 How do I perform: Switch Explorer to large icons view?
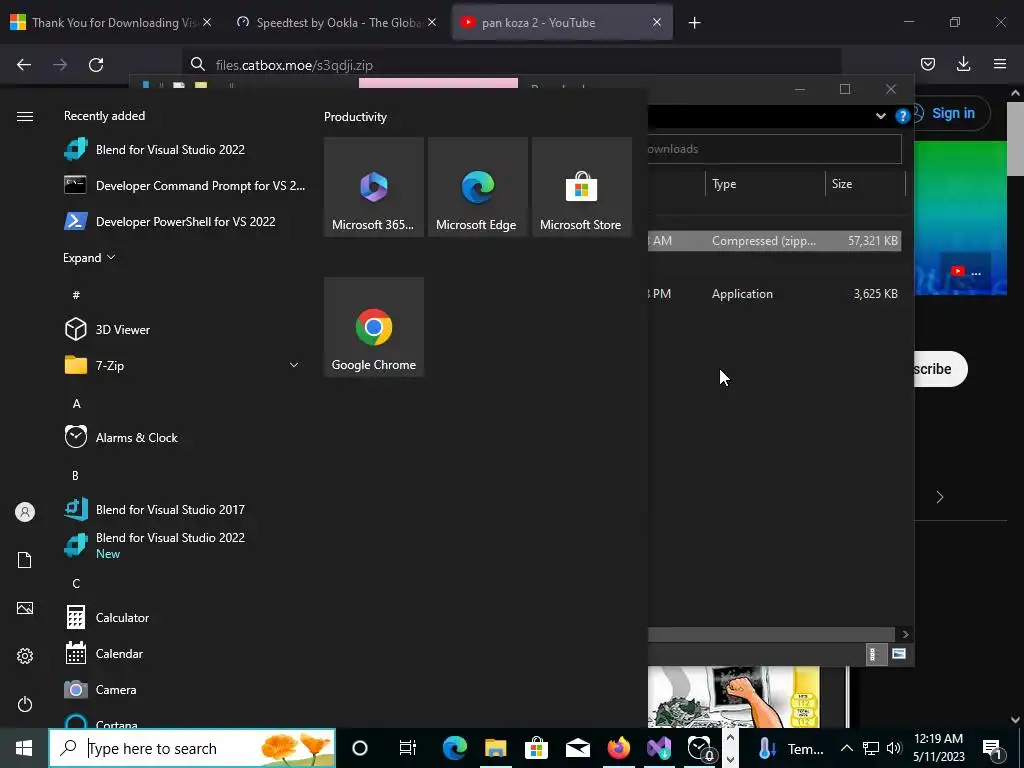click(x=899, y=654)
